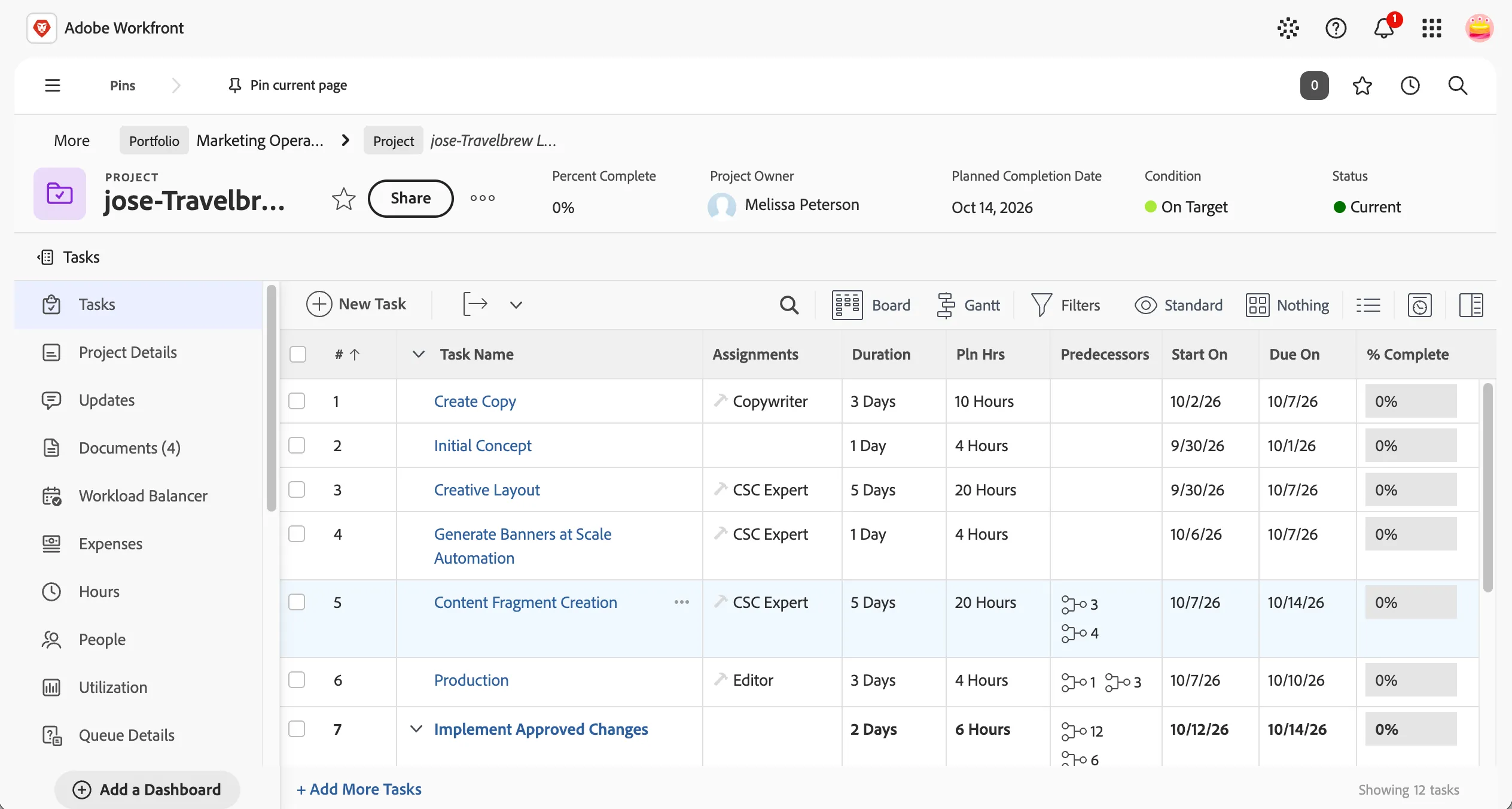This screenshot has height=809, width=1512.
Task: Select the Initial Concept task checkbox
Action: click(297, 445)
